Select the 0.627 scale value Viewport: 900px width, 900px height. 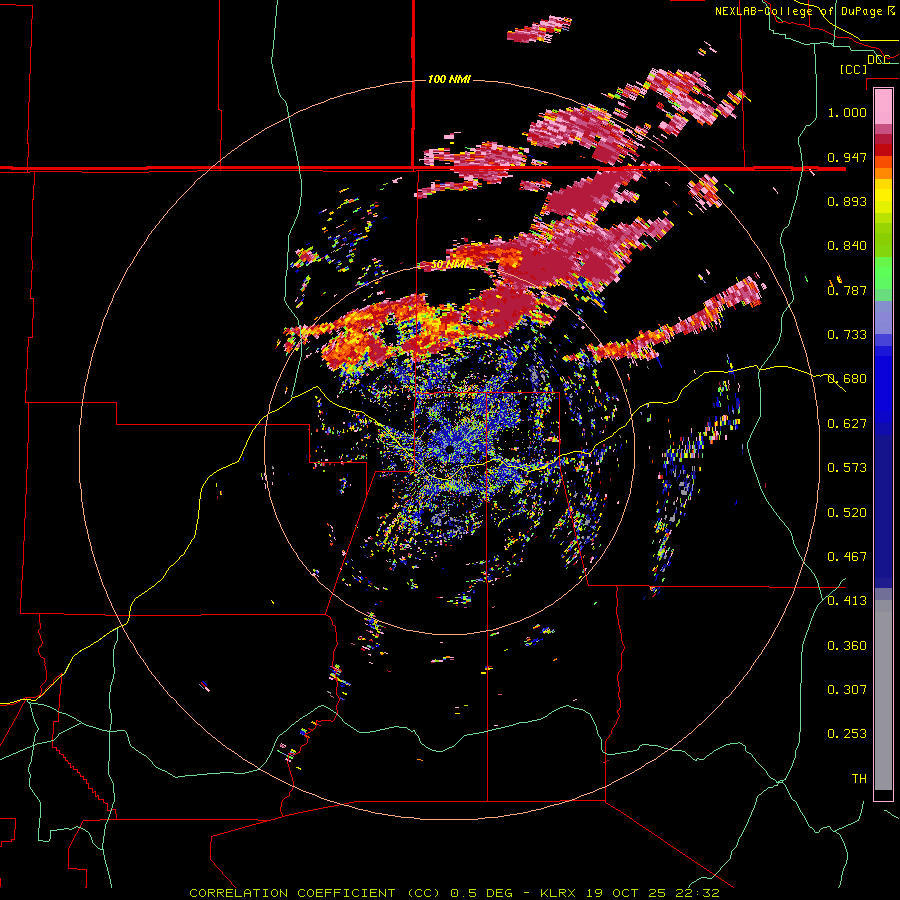pyautogui.click(x=847, y=424)
